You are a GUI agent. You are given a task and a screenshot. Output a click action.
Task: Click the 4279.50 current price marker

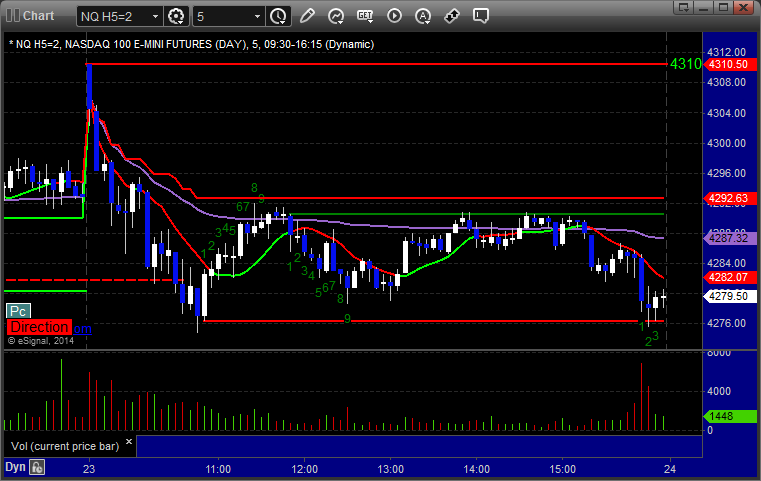click(729, 296)
